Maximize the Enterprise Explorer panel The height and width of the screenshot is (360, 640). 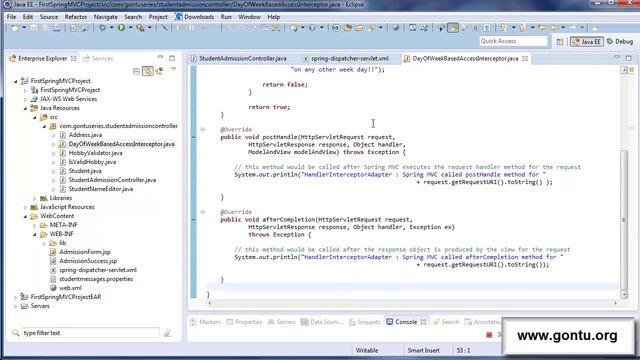(172, 58)
